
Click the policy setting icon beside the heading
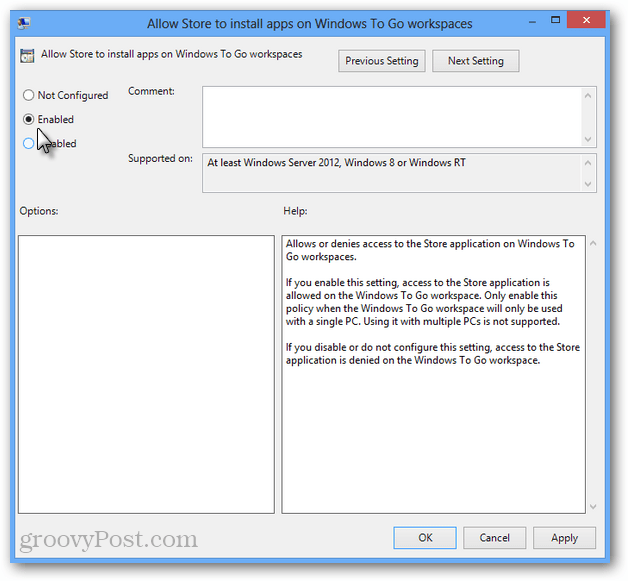(x=27, y=56)
